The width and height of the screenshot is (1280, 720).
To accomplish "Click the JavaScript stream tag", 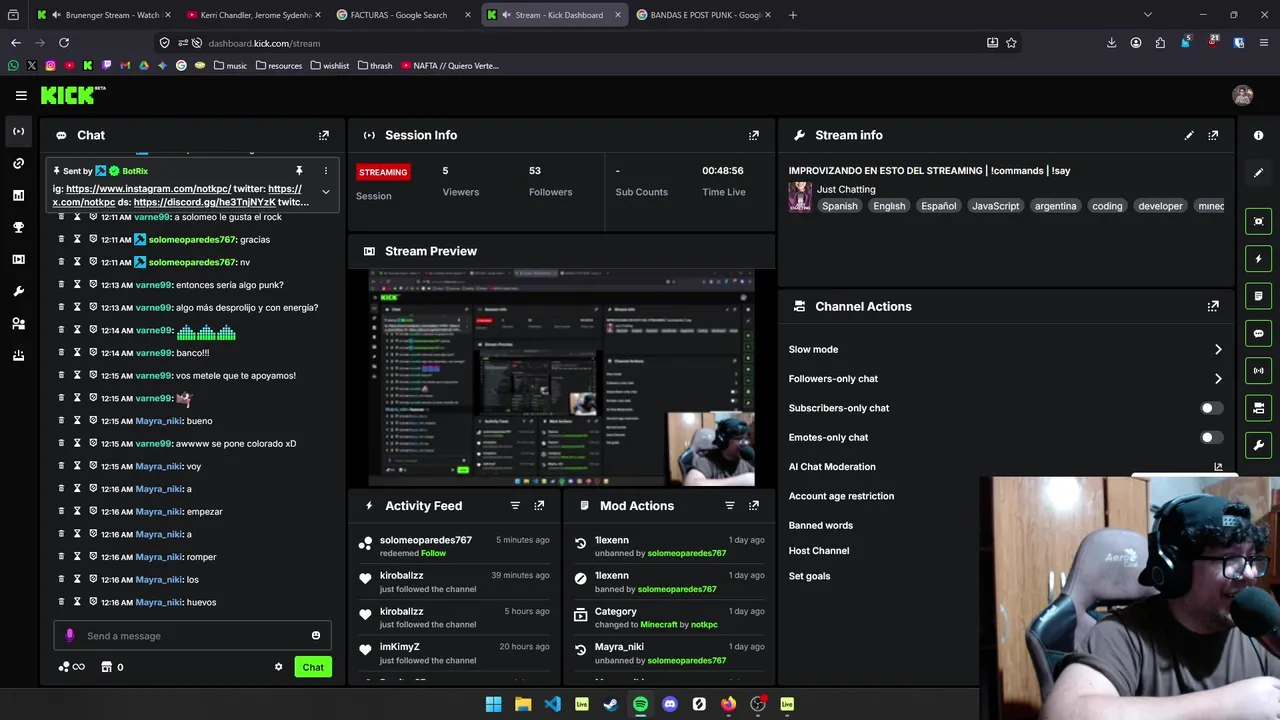I will tap(996, 206).
